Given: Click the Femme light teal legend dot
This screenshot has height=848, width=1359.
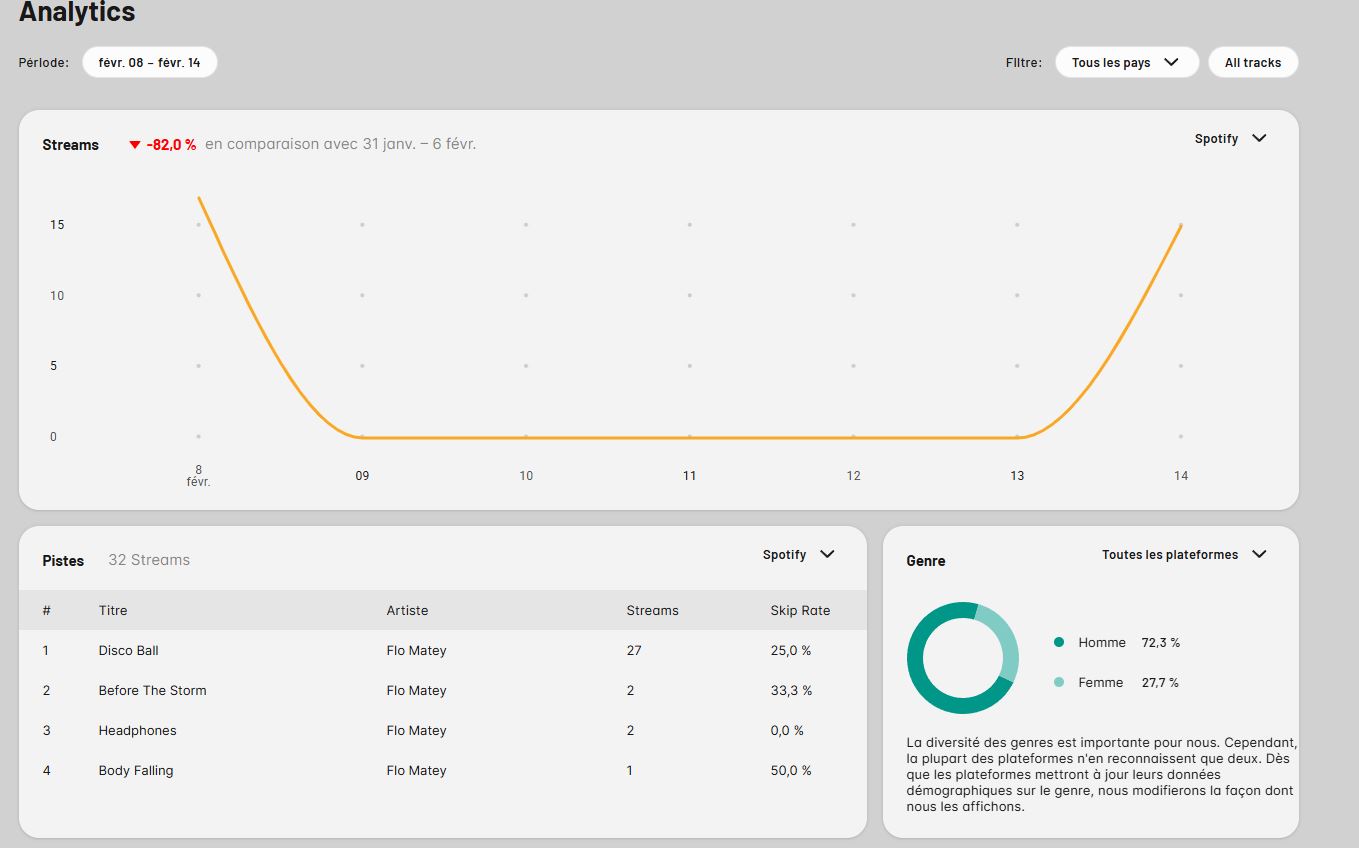Looking at the screenshot, I should click(x=1059, y=683).
